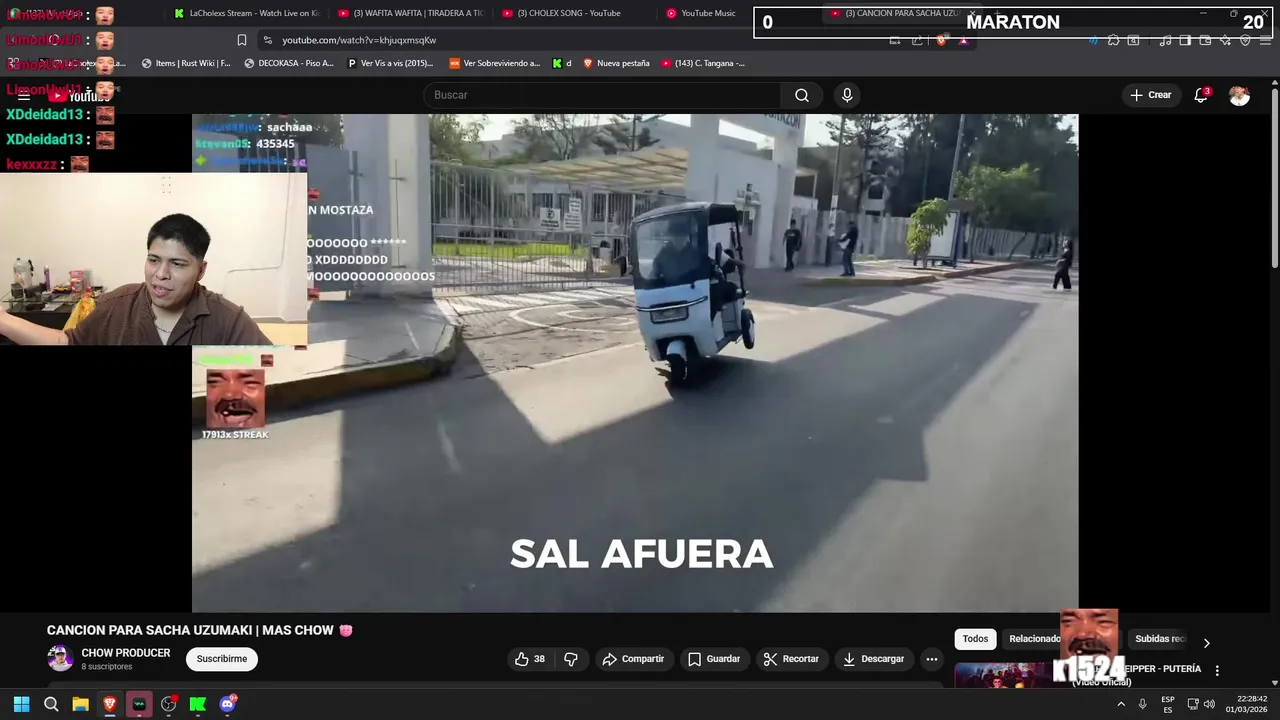1280x720 pixels.
Task: Open Brave browser taskbar icon
Action: pos(109,704)
